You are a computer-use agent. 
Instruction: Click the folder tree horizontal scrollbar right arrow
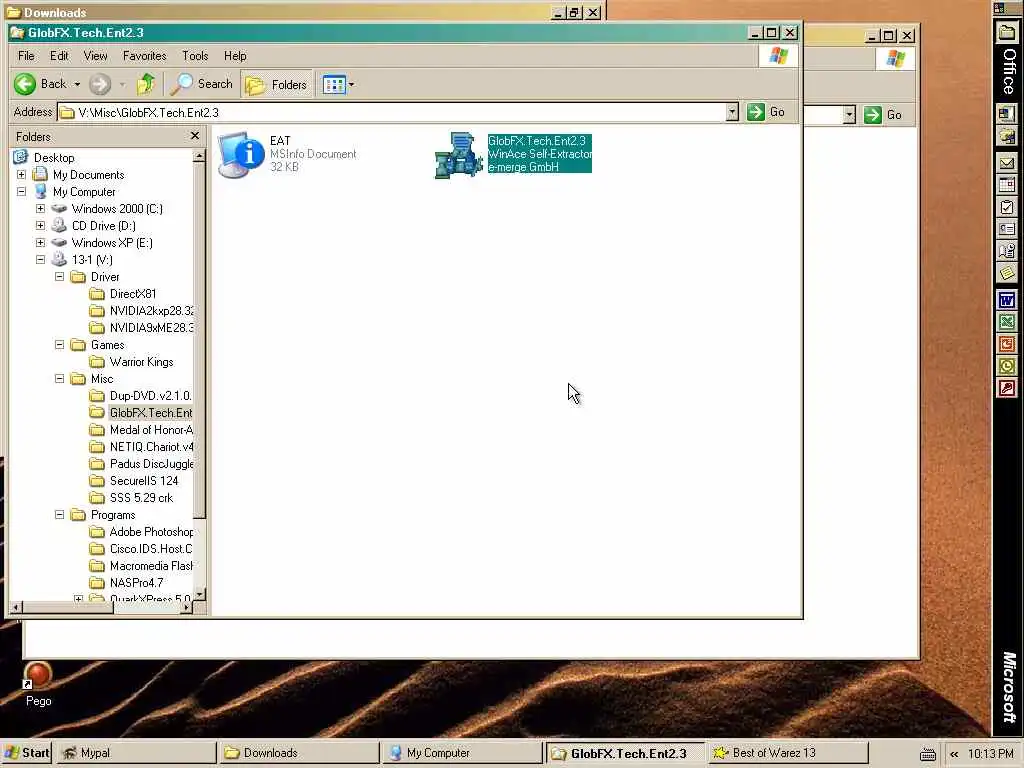point(187,607)
